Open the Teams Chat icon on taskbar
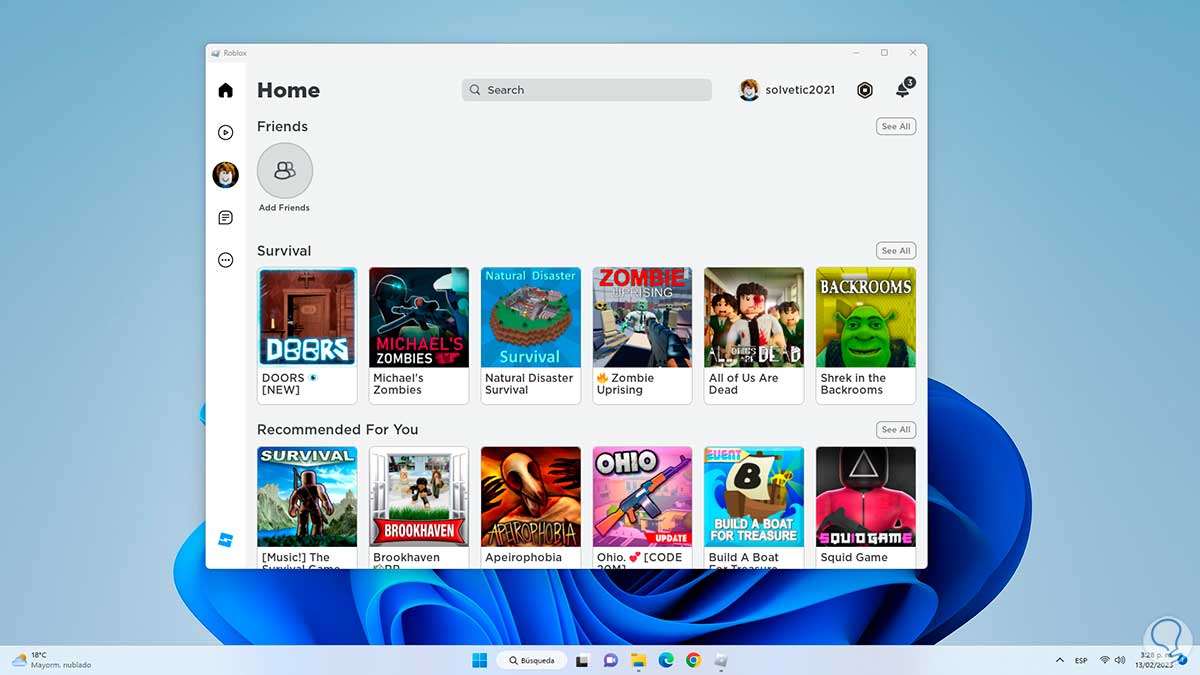 tap(611, 660)
